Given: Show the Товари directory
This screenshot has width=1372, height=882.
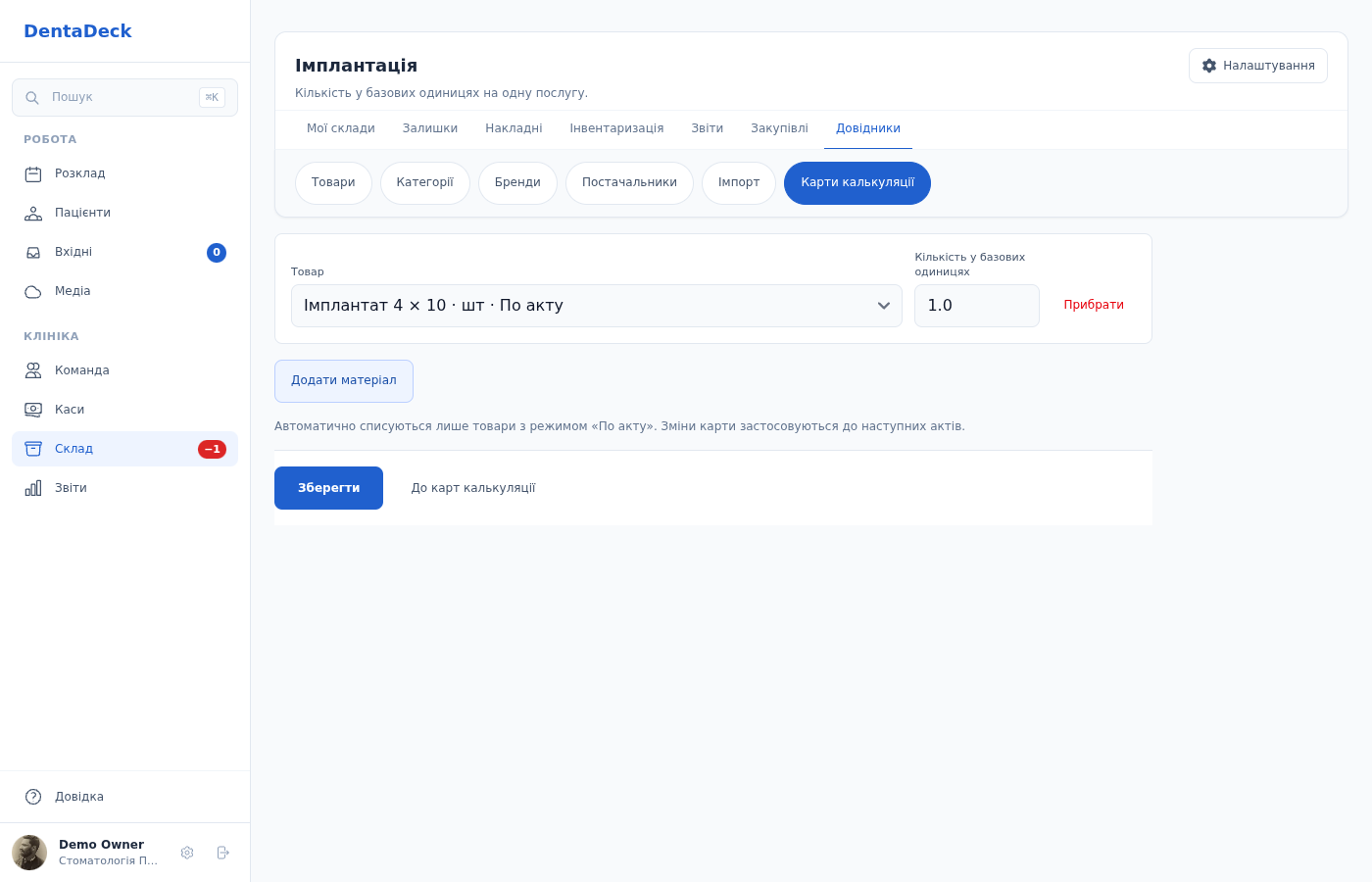Looking at the screenshot, I should pyautogui.click(x=333, y=183).
